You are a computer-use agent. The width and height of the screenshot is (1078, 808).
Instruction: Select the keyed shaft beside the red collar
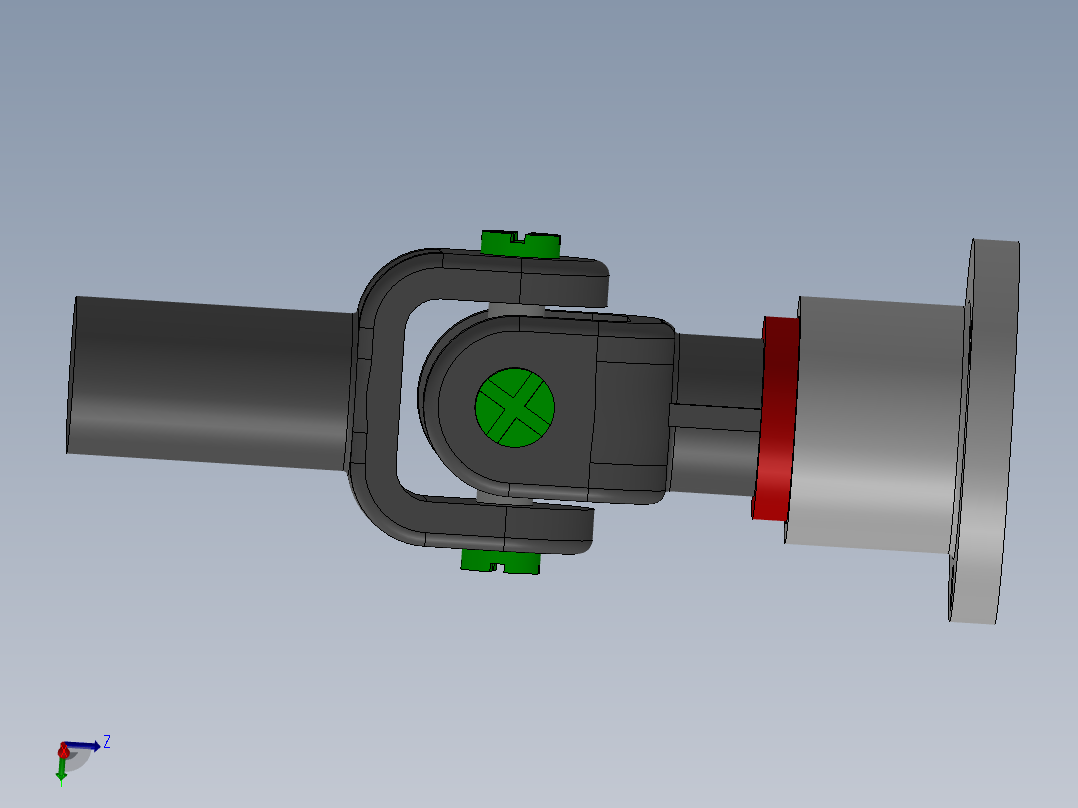coord(715,415)
